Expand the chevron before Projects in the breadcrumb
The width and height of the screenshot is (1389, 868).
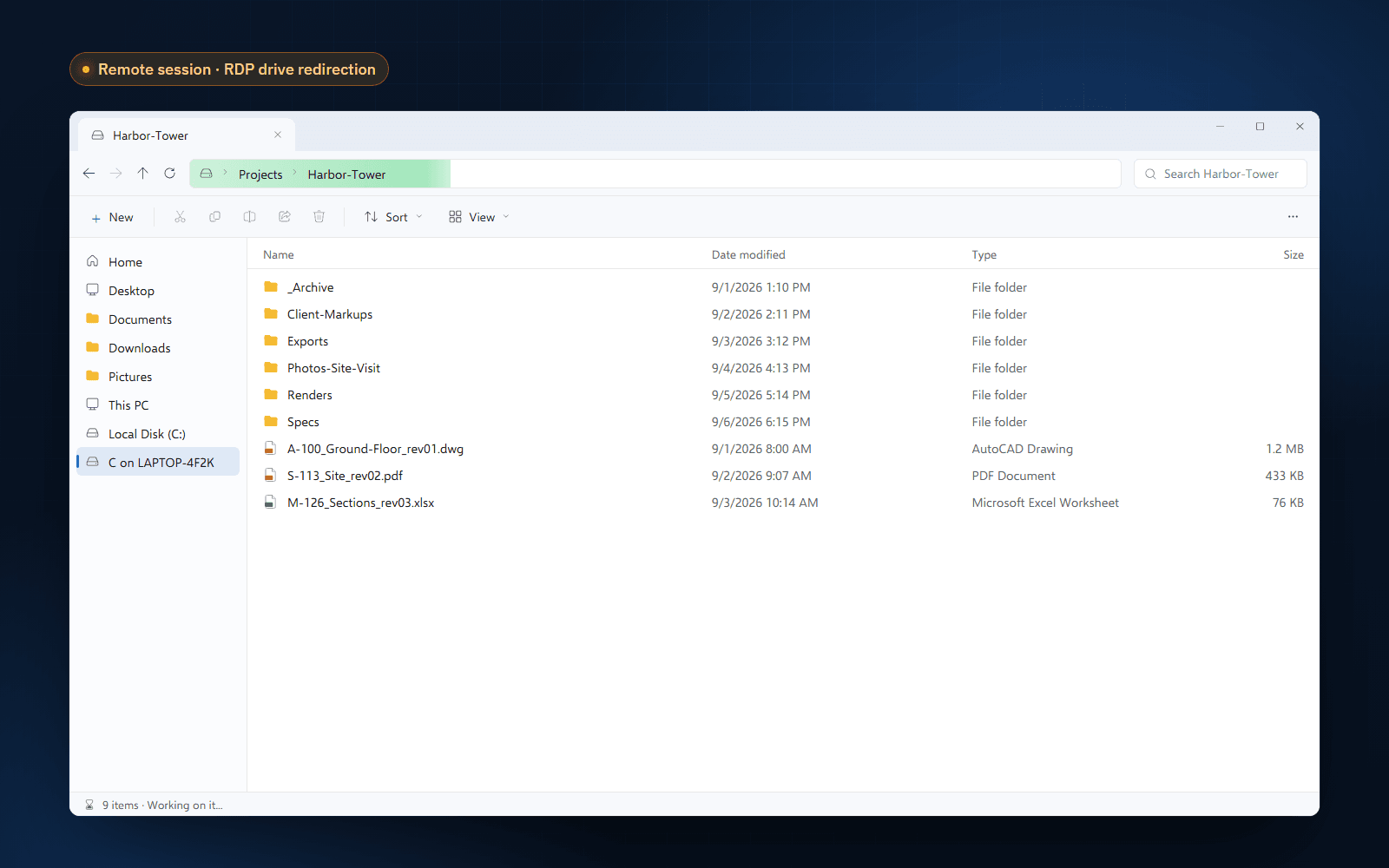click(x=226, y=173)
